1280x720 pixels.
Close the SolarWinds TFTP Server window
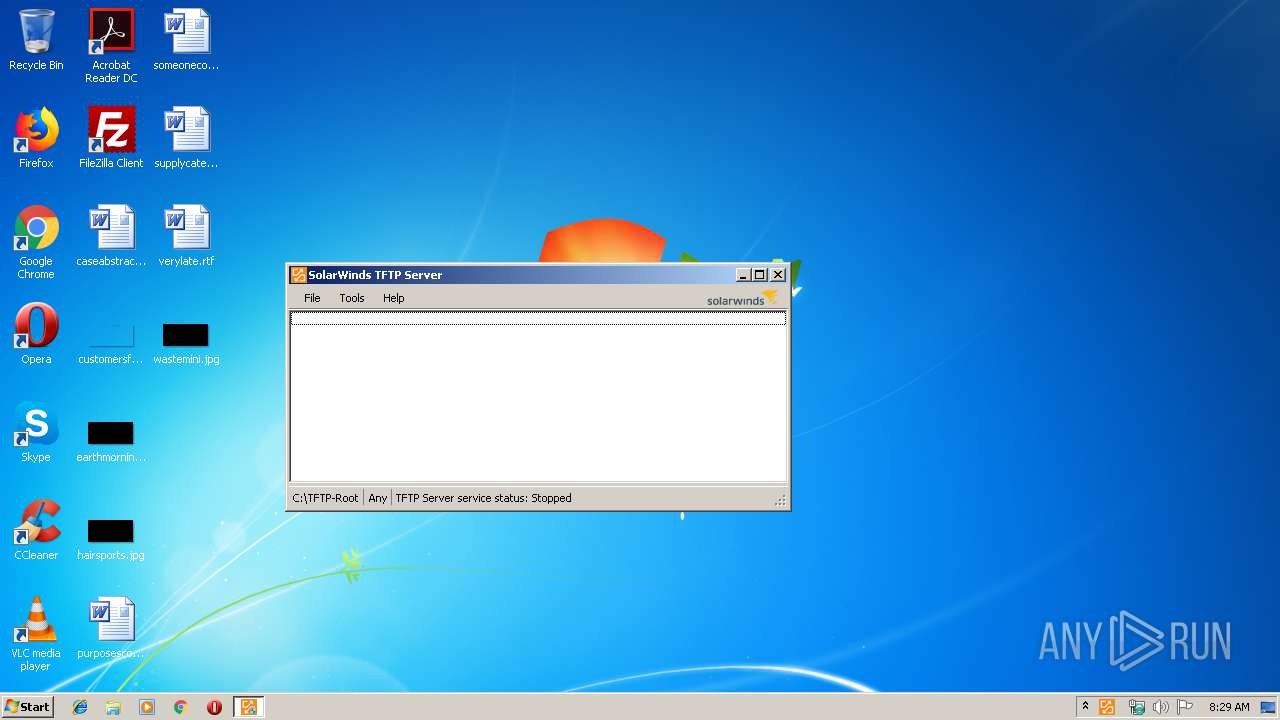[x=778, y=275]
